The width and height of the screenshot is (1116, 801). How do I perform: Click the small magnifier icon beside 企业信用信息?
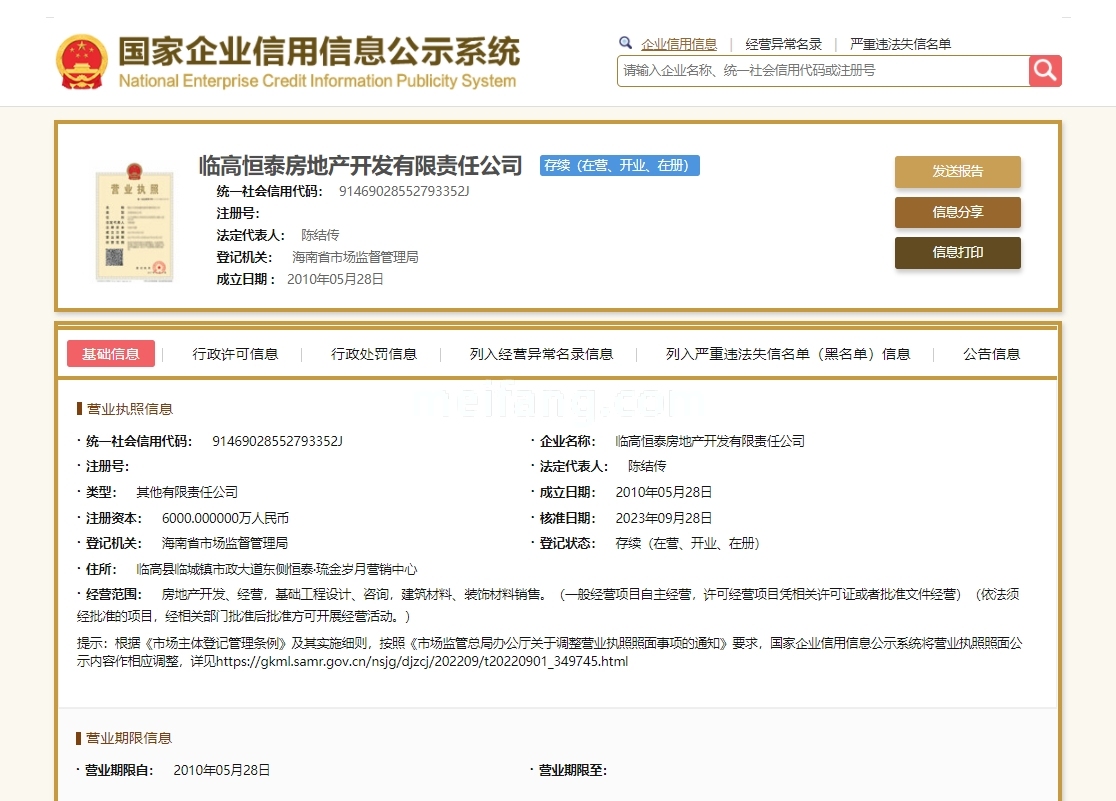coord(625,44)
